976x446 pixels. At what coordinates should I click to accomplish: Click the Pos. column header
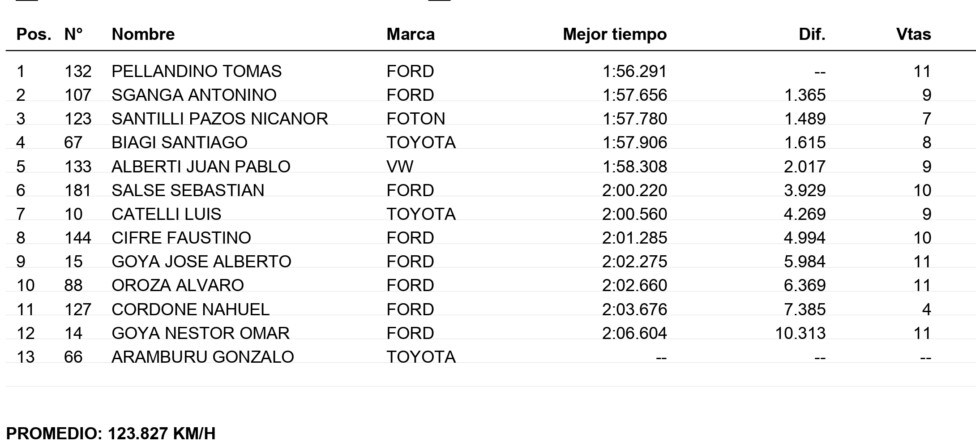34,34
